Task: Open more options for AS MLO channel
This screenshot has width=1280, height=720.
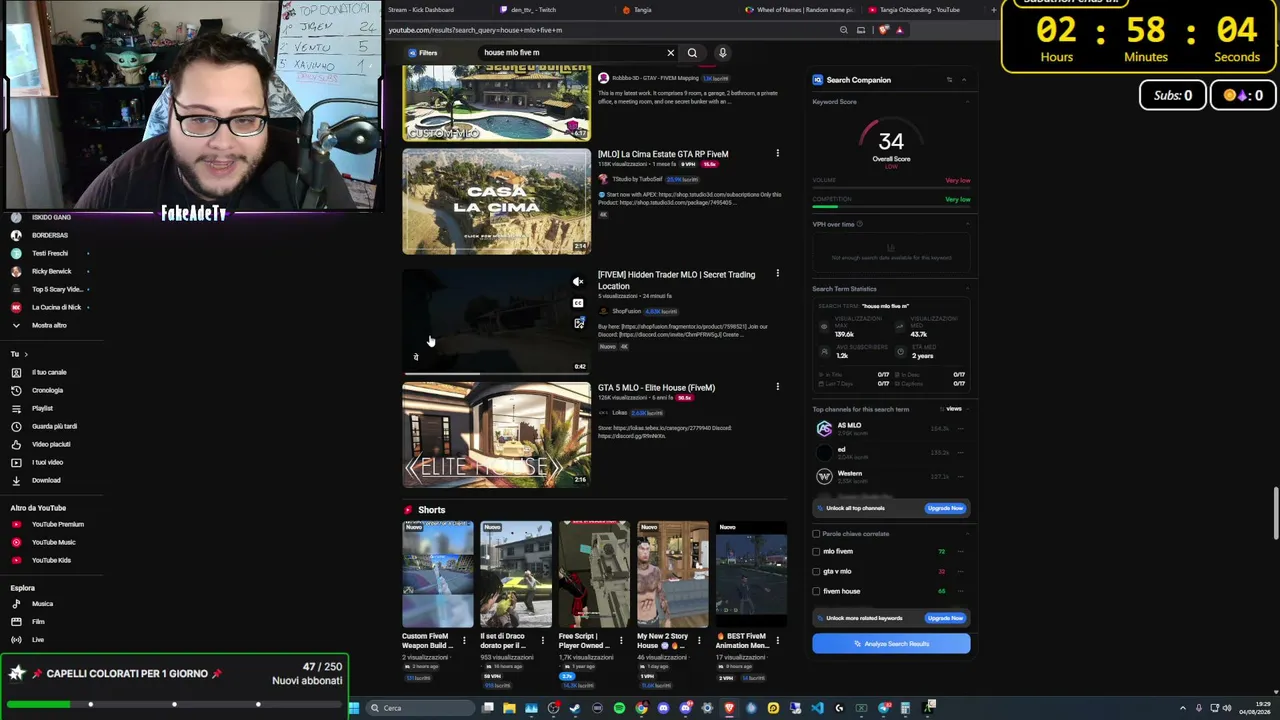Action: (x=961, y=429)
